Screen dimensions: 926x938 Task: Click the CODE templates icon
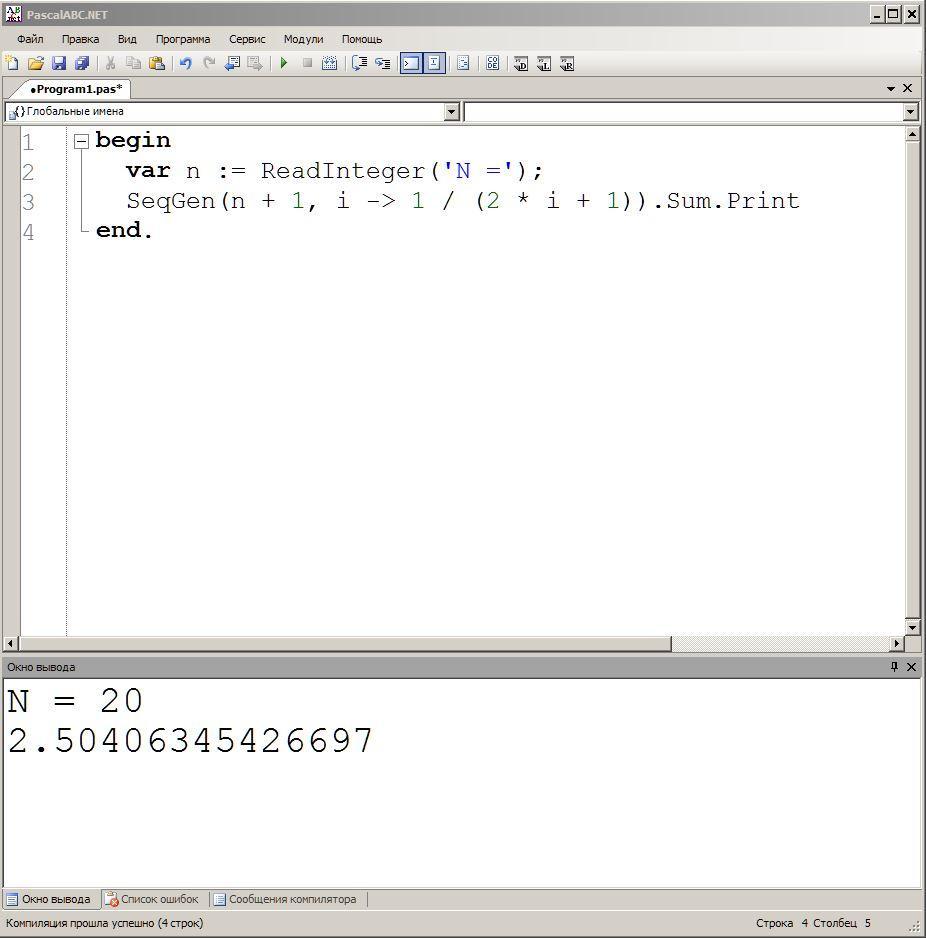coord(492,63)
